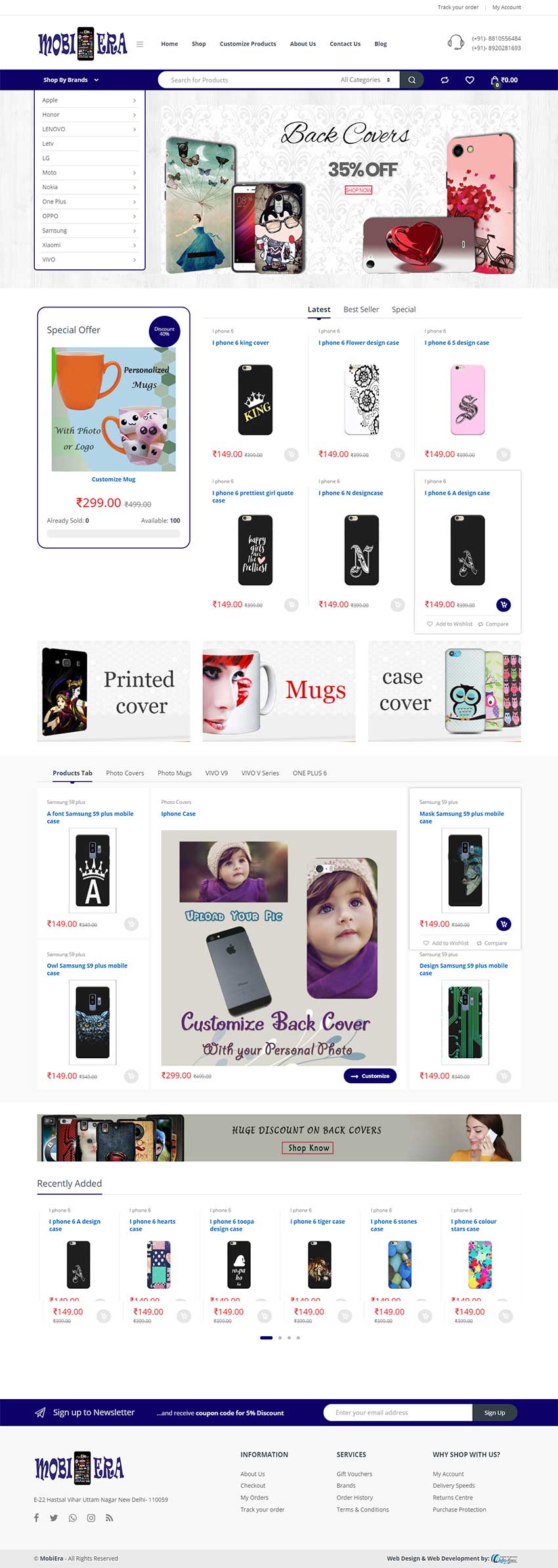Viewport: 558px width, 1568px height.
Task: Open the shopping cart bag icon
Action: 495,80
